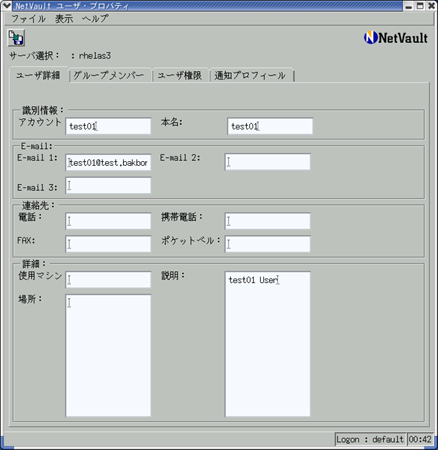This screenshot has height=450, width=438.
Task: Open the 表示 menu
Action: click(x=64, y=19)
